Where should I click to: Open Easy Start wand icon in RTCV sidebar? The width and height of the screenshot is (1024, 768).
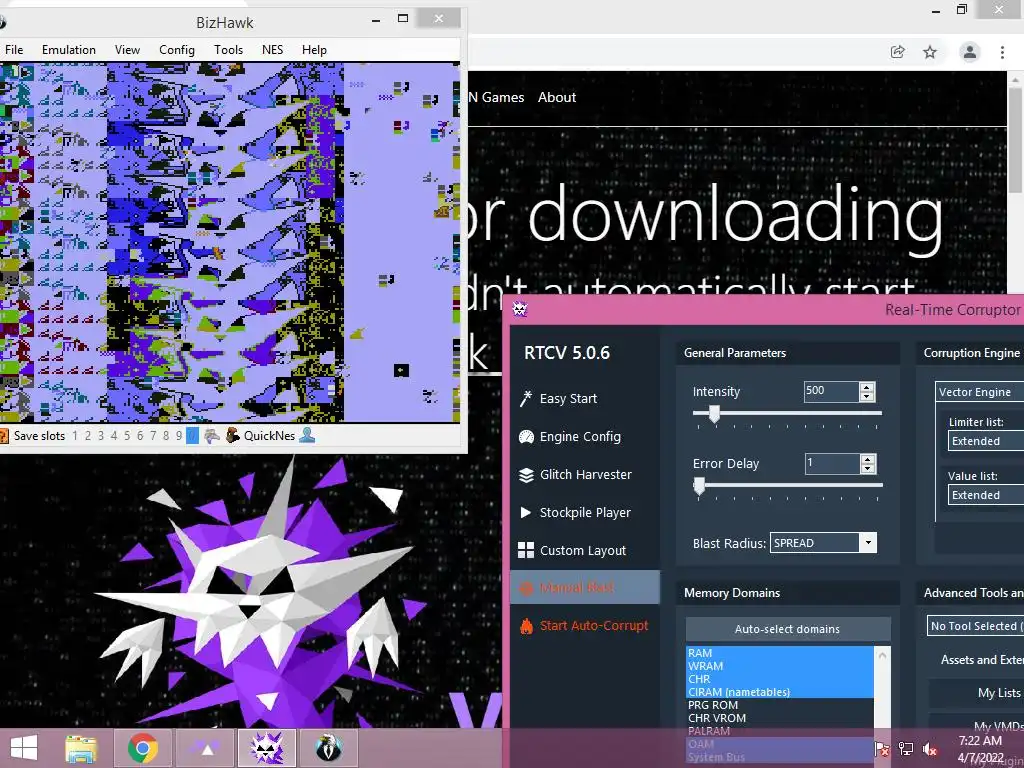tap(526, 398)
